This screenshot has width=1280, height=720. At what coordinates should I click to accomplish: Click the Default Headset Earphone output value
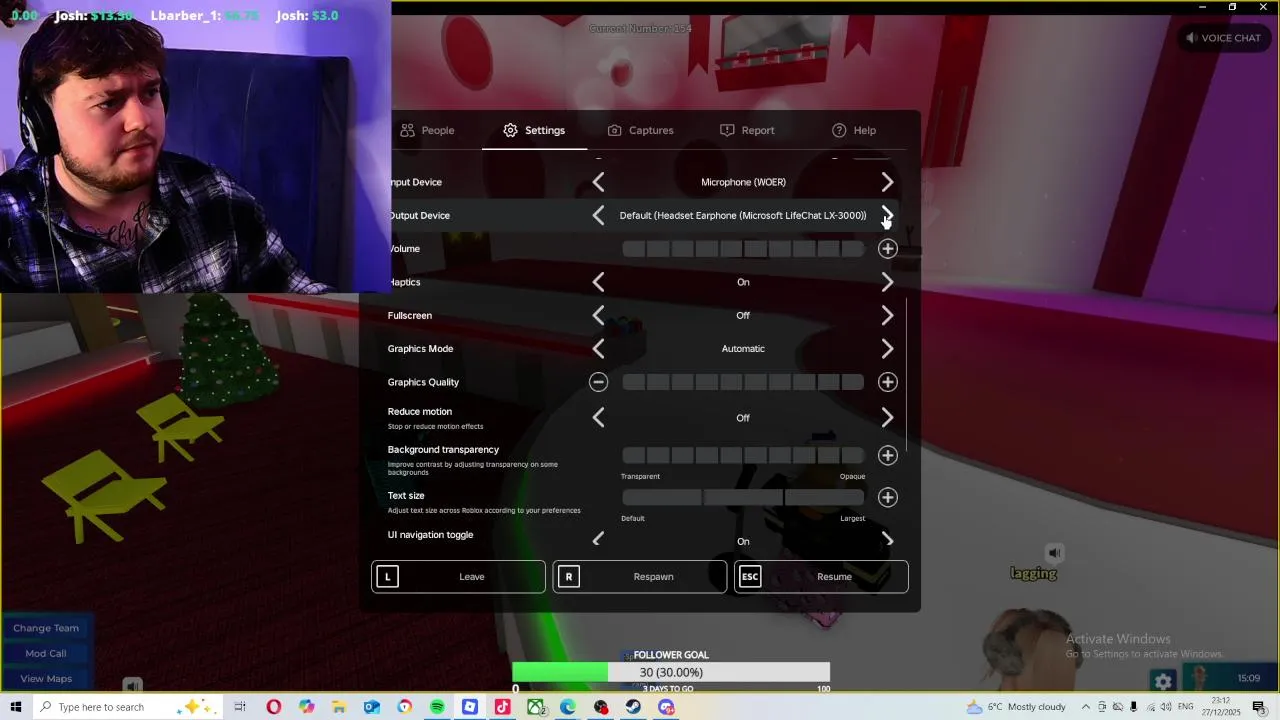[x=743, y=215]
